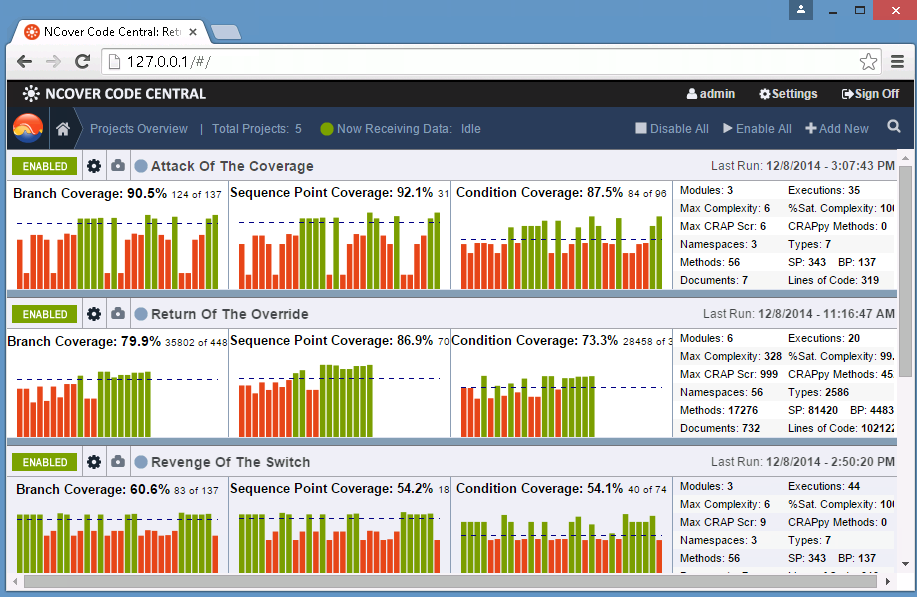Screen dimensions: 917x597
Task: Open the gear icon for Revenge Of The Switch
Action: [x=94, y=462]
